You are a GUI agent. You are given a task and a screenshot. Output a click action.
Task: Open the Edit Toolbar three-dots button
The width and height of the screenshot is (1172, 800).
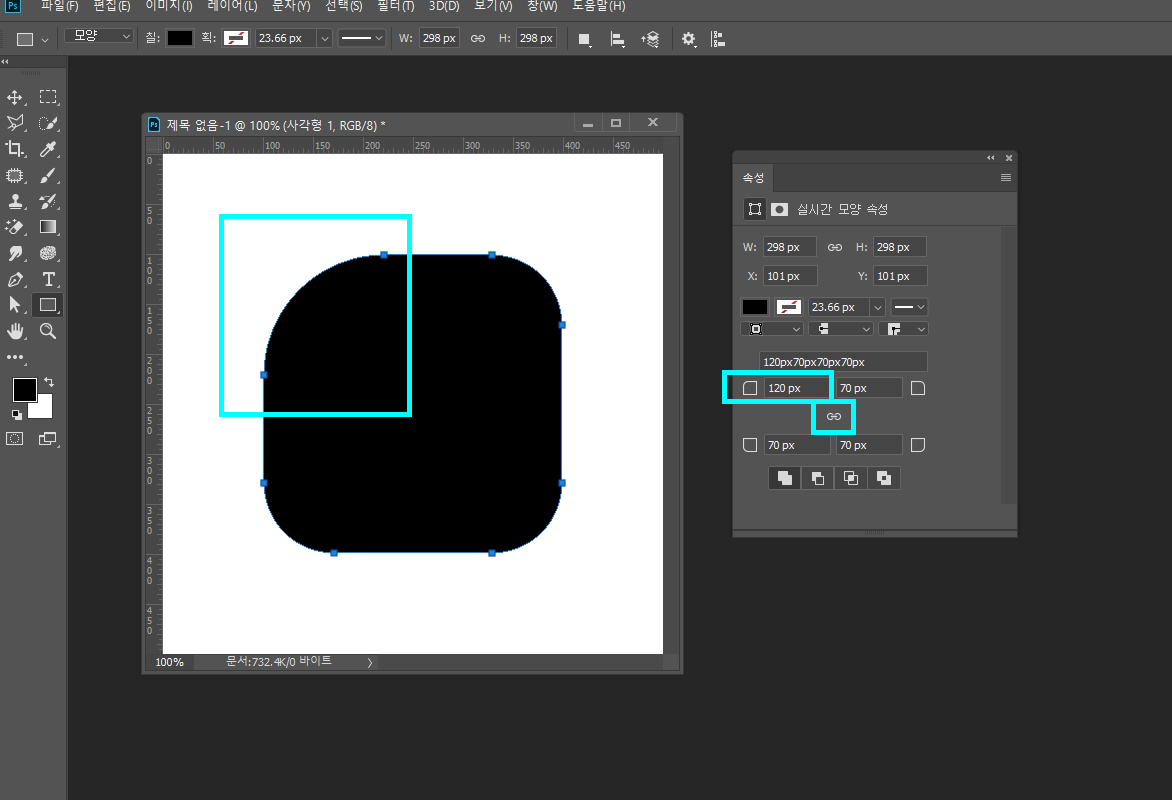(x=15, y=357)
